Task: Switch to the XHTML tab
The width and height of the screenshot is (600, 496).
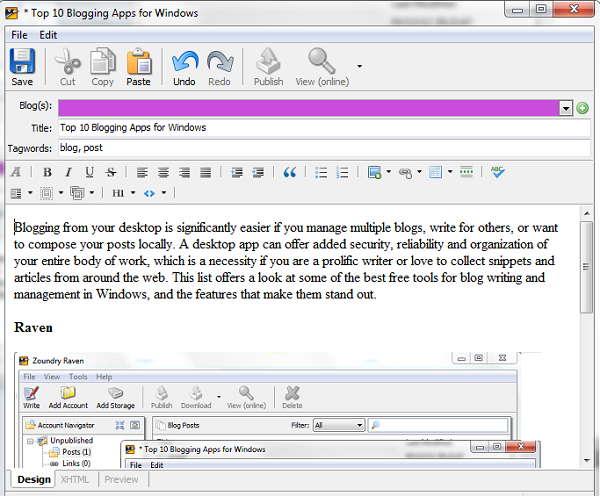Action: [75, 480]
